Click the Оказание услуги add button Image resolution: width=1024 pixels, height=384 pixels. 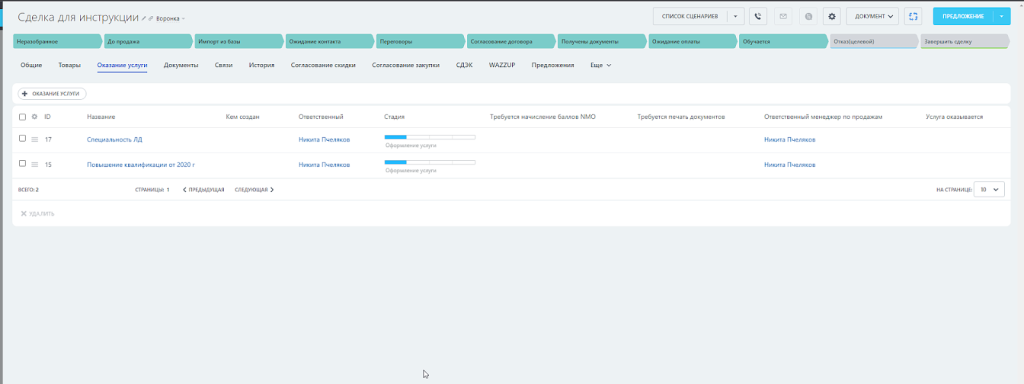(52, 94)
